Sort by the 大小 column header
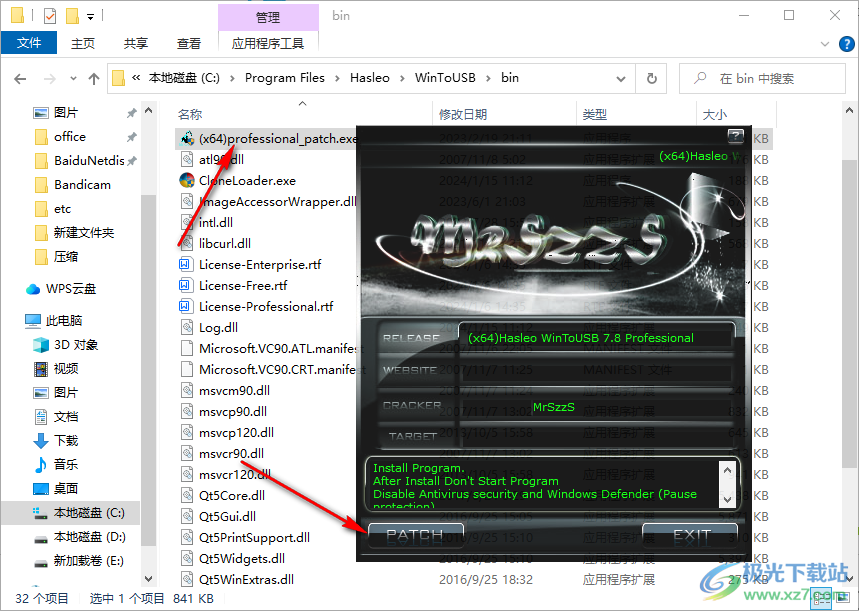This screenshot has width=859, height=611. (714, 115)
